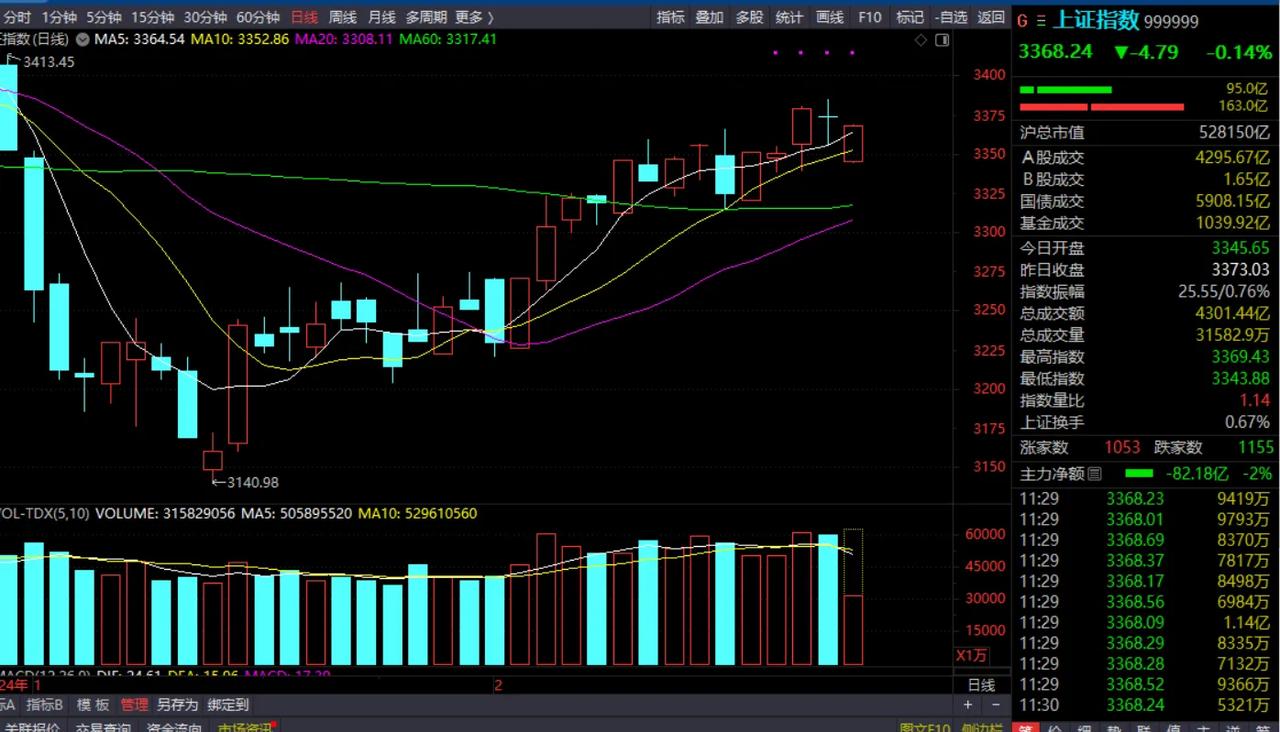This screenshot has width=1280, height=732.
Task: Open the 统计 statistics tool
Action: (x=789, y=17)
